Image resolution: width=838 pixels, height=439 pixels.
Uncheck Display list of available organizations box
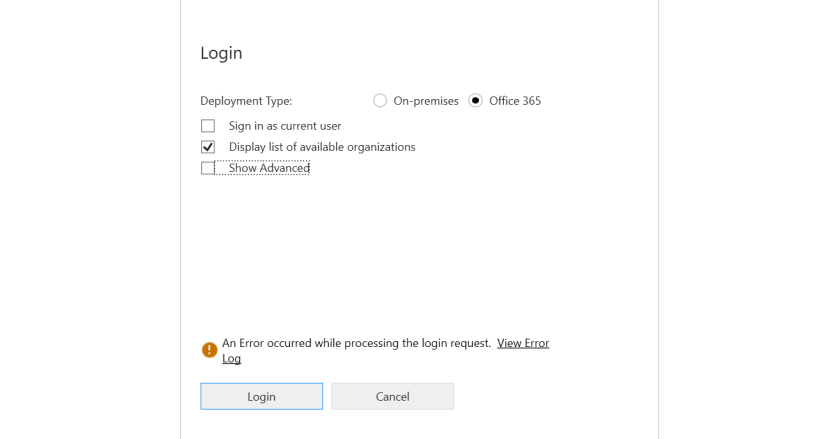point(208,147)
